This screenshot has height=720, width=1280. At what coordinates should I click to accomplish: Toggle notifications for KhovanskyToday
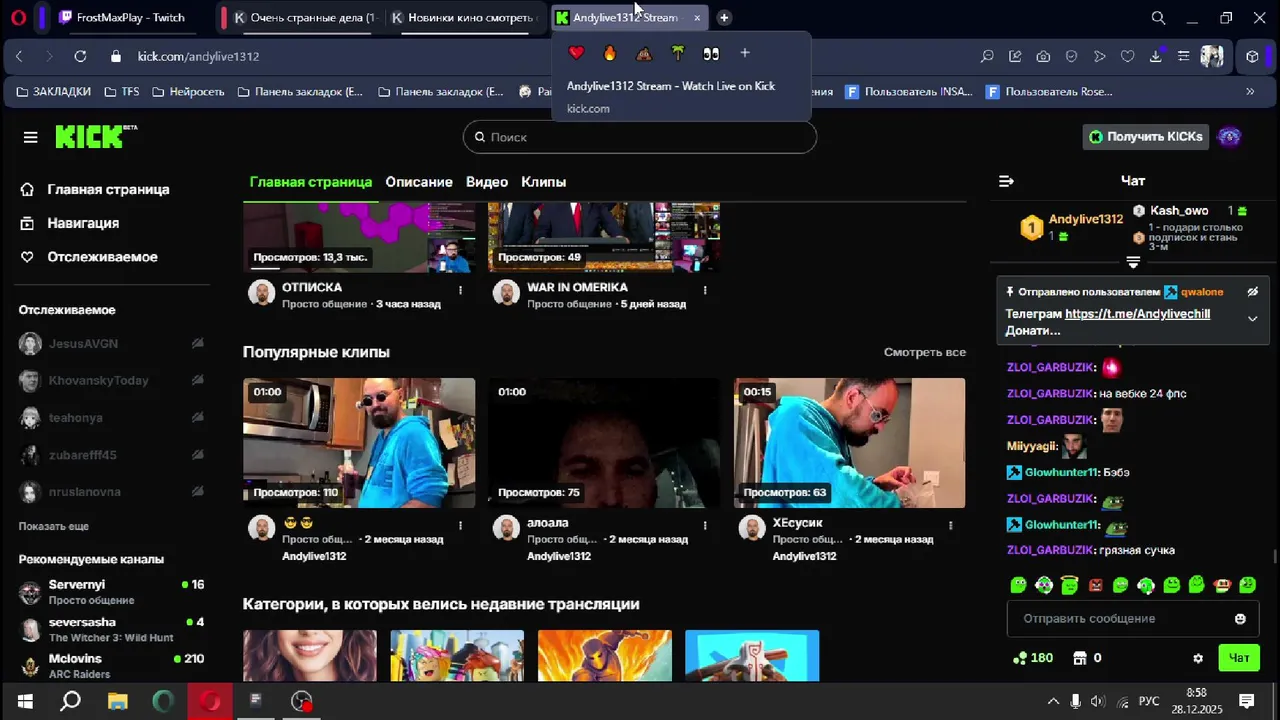click(197, 380)
